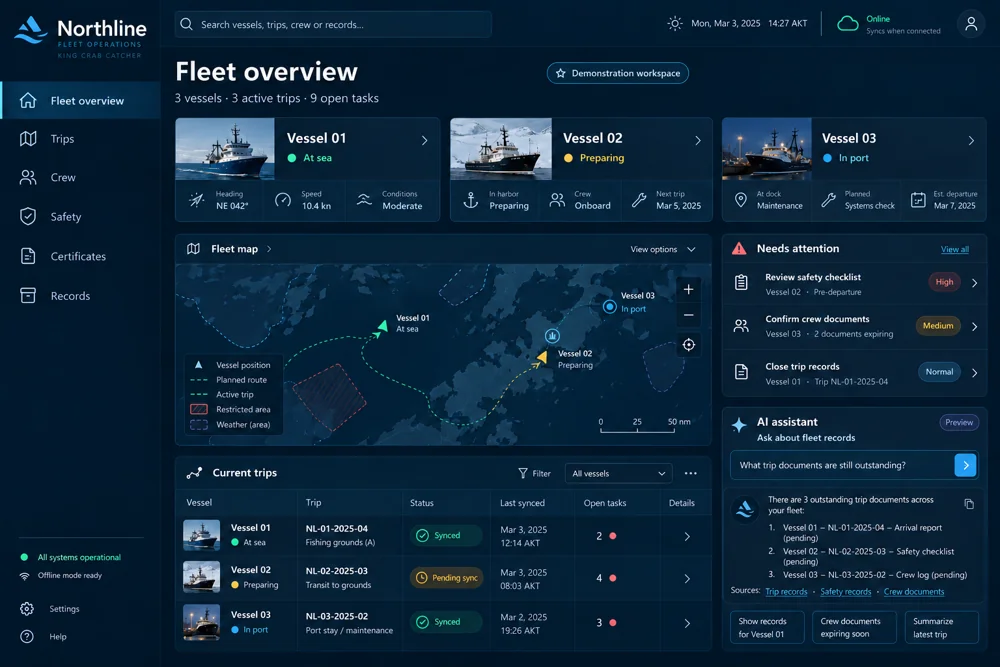Click the Vessel 02 yellow map marker
1000x667 pixels.
click(x=541, y=358)
